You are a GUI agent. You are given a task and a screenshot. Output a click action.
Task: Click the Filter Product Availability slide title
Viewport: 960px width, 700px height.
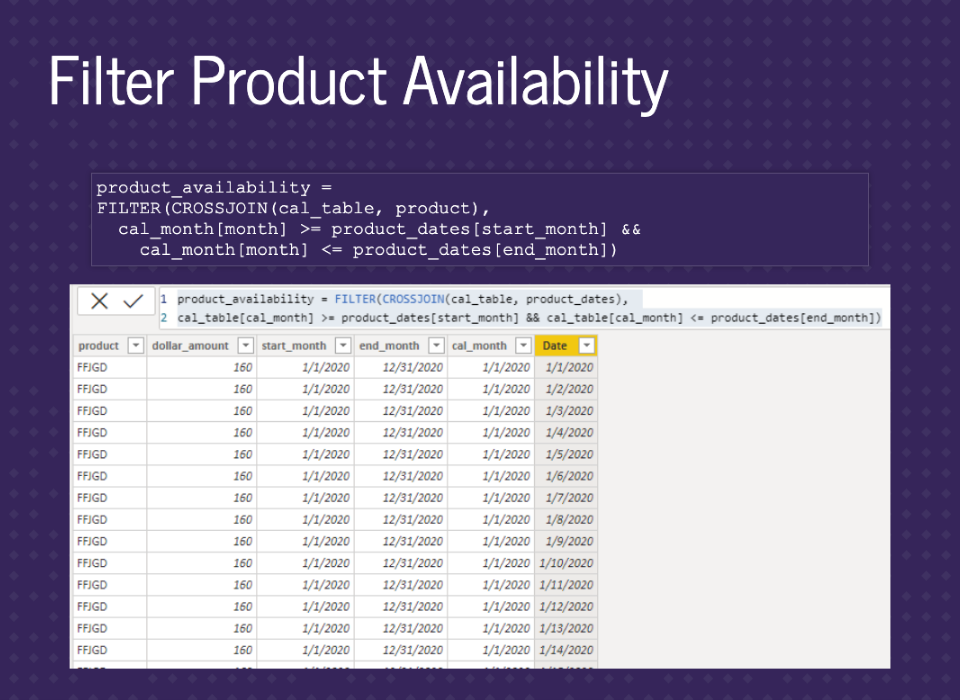(x=358, y=82)
